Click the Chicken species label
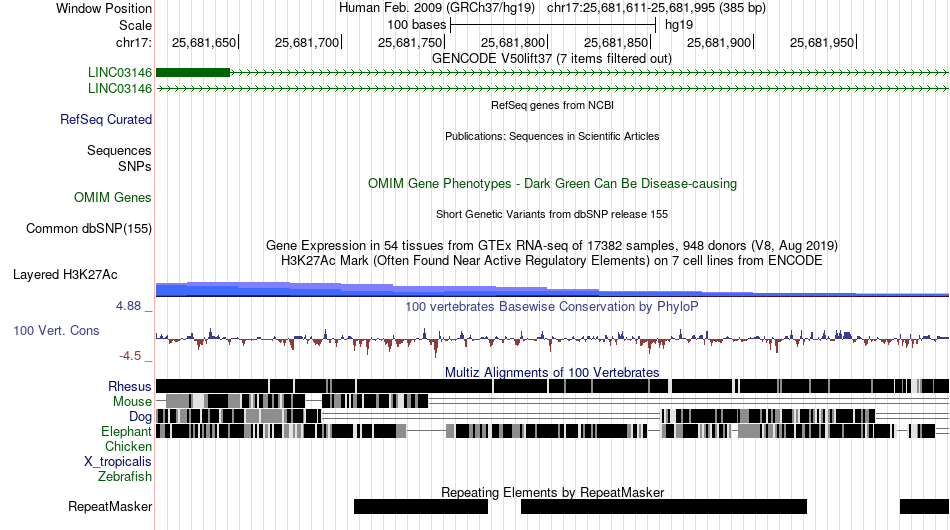The image size is (950, 530). (x=128, y=446)
